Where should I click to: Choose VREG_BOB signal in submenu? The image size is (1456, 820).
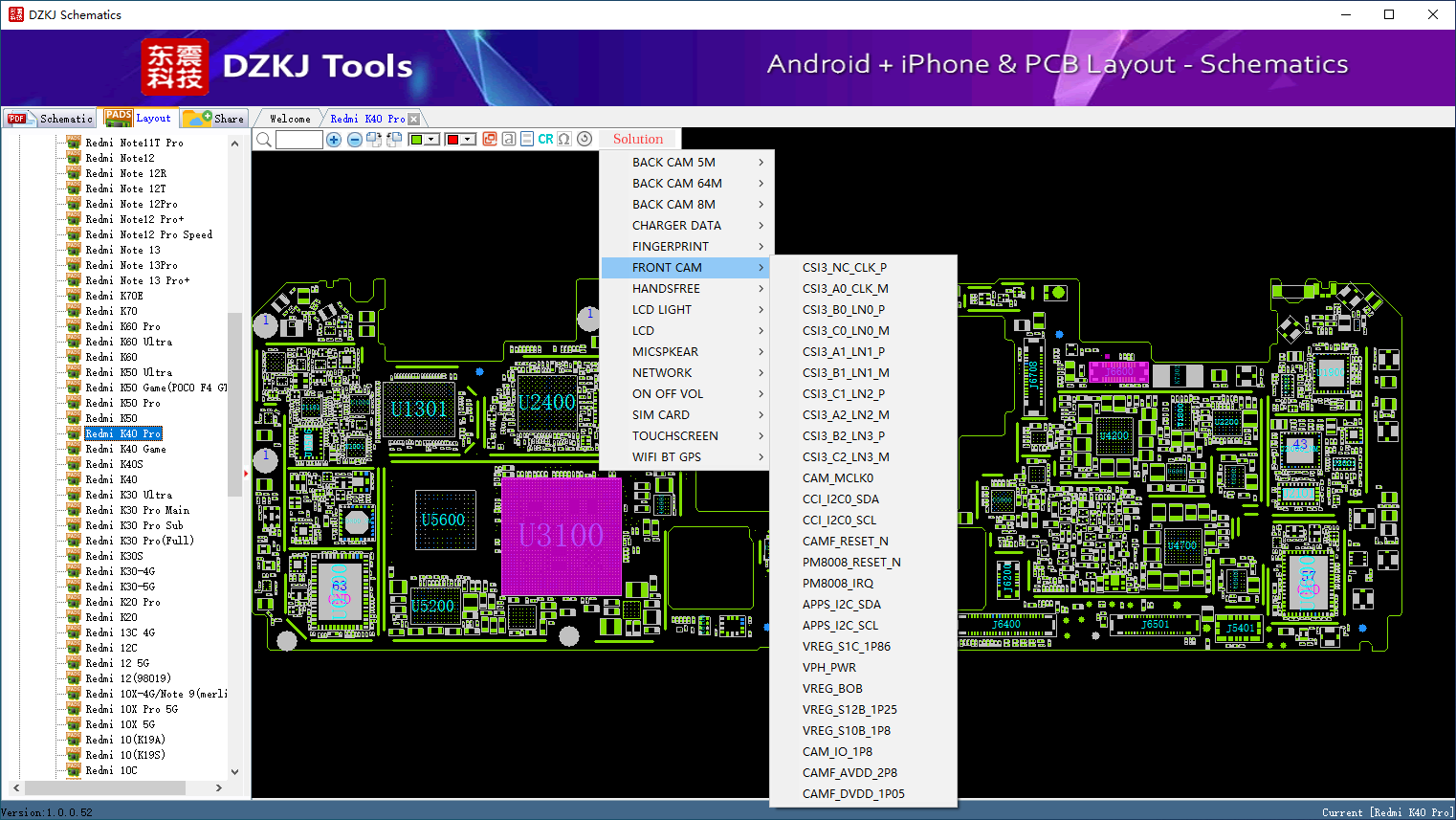(832, 689)
